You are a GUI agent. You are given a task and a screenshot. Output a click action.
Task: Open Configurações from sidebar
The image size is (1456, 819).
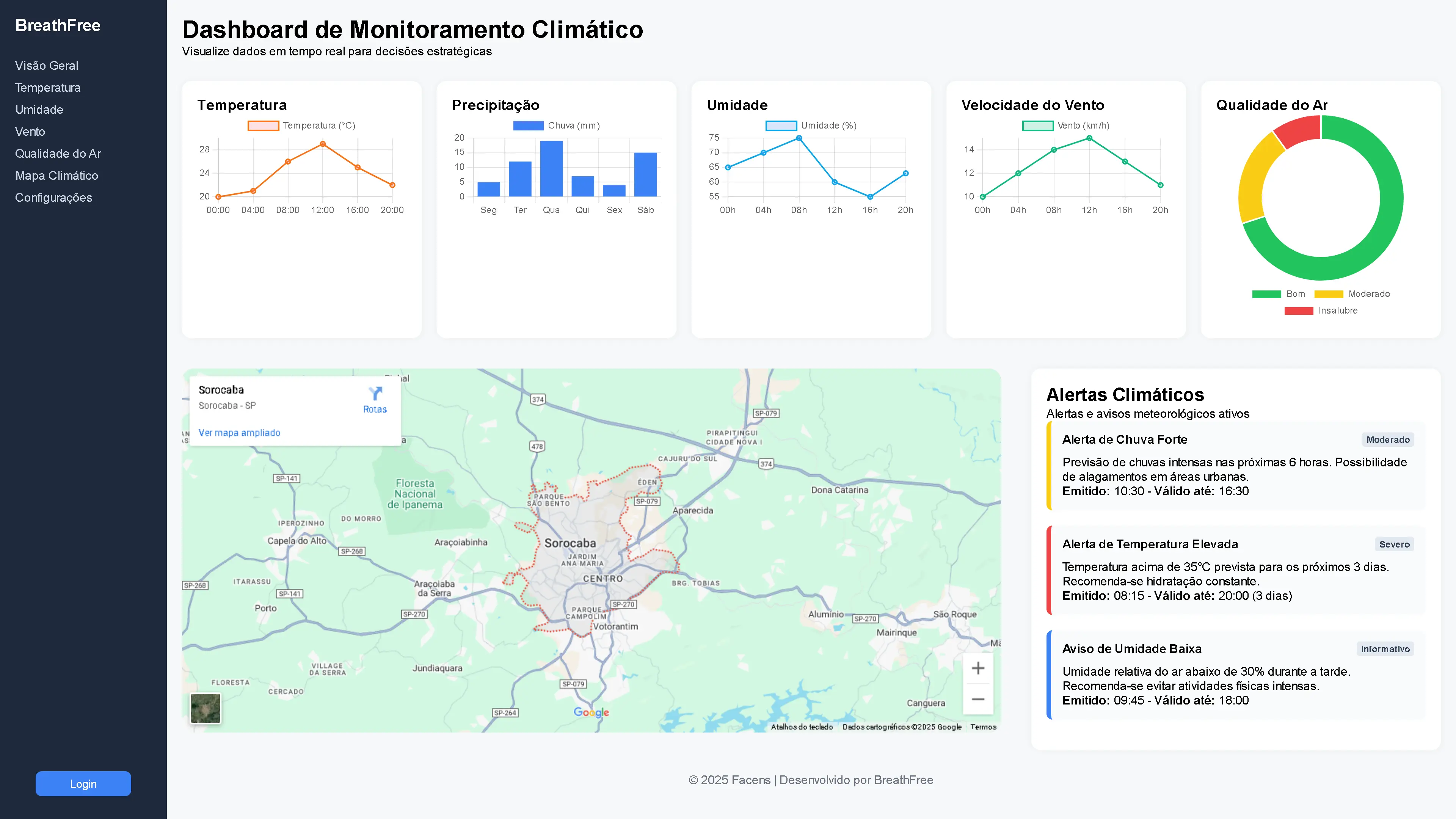point(54,198)
